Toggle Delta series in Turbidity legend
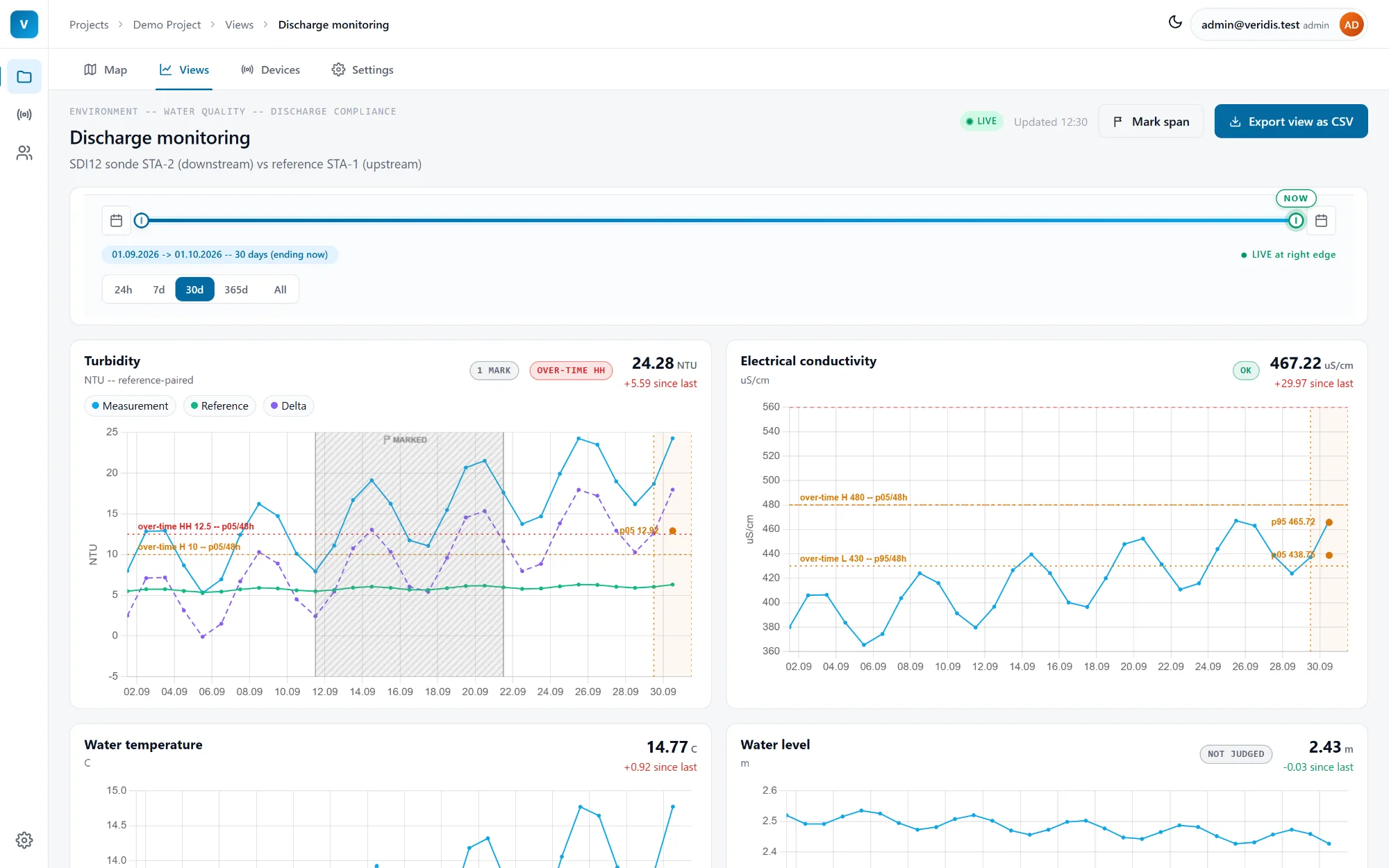 point(288,406)
